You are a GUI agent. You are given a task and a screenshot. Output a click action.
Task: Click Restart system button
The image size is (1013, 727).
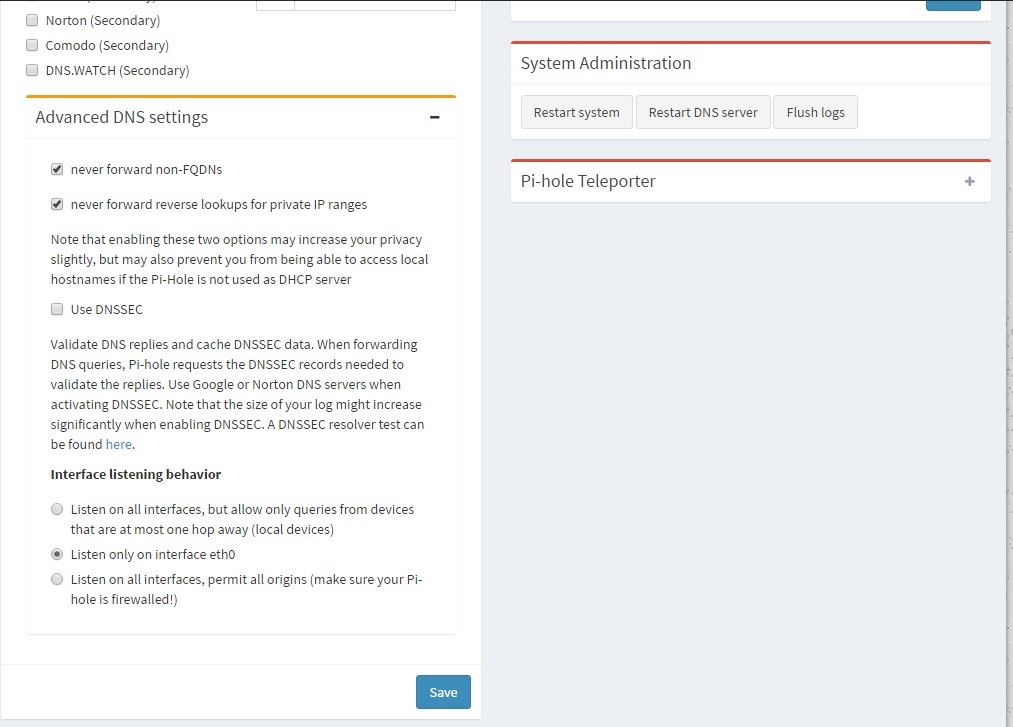pyautogui.click(x=576, y=112)
